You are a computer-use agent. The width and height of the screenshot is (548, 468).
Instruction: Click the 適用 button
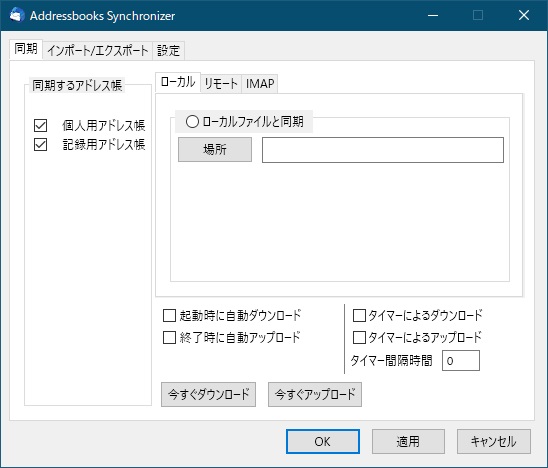tap(408, 441)
